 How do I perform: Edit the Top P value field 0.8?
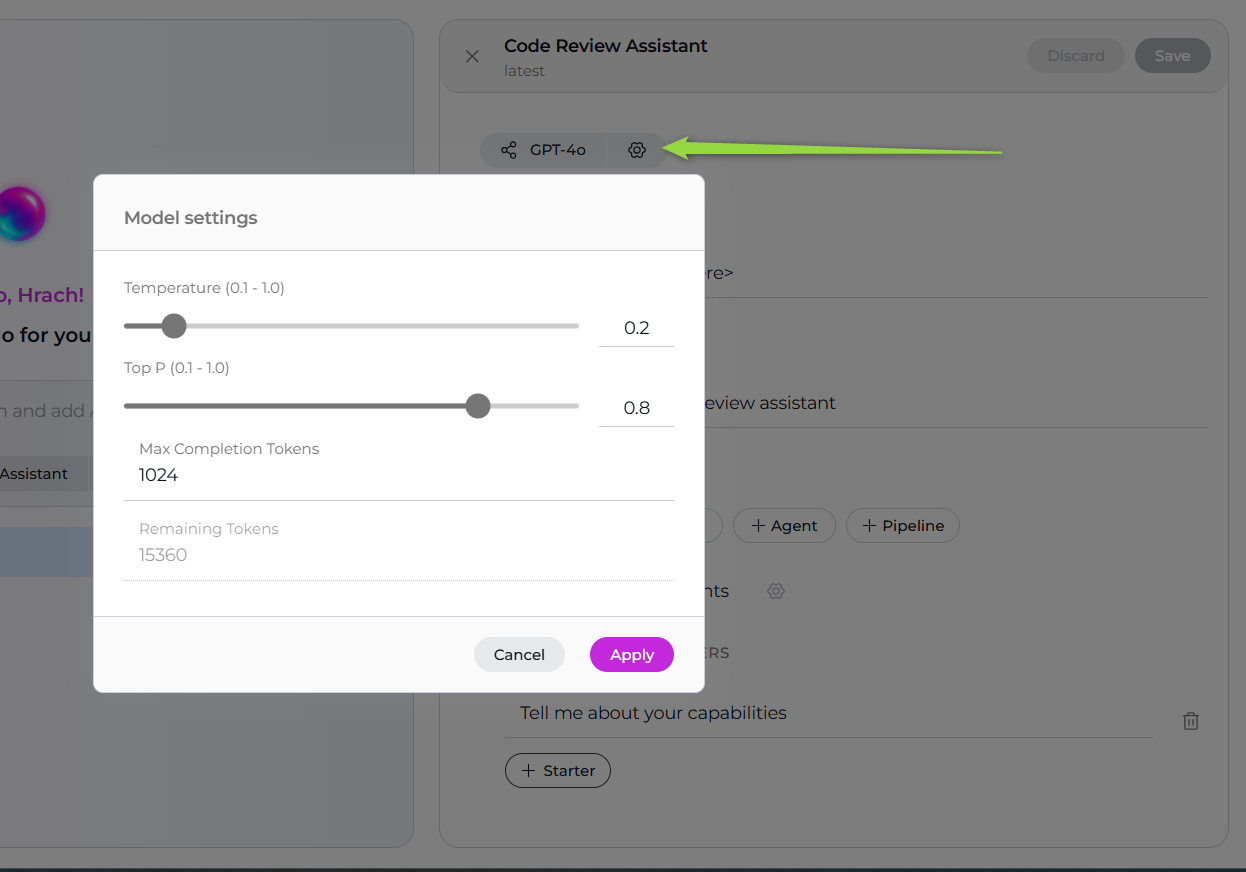(x=636, y=408)
